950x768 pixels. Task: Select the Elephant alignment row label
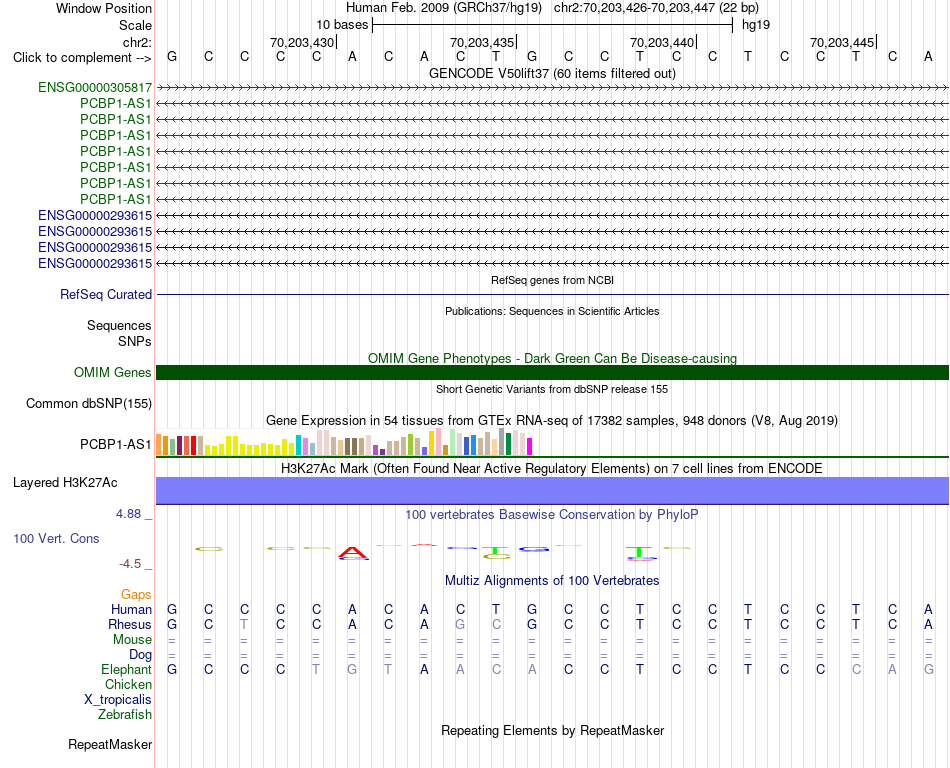126,669
